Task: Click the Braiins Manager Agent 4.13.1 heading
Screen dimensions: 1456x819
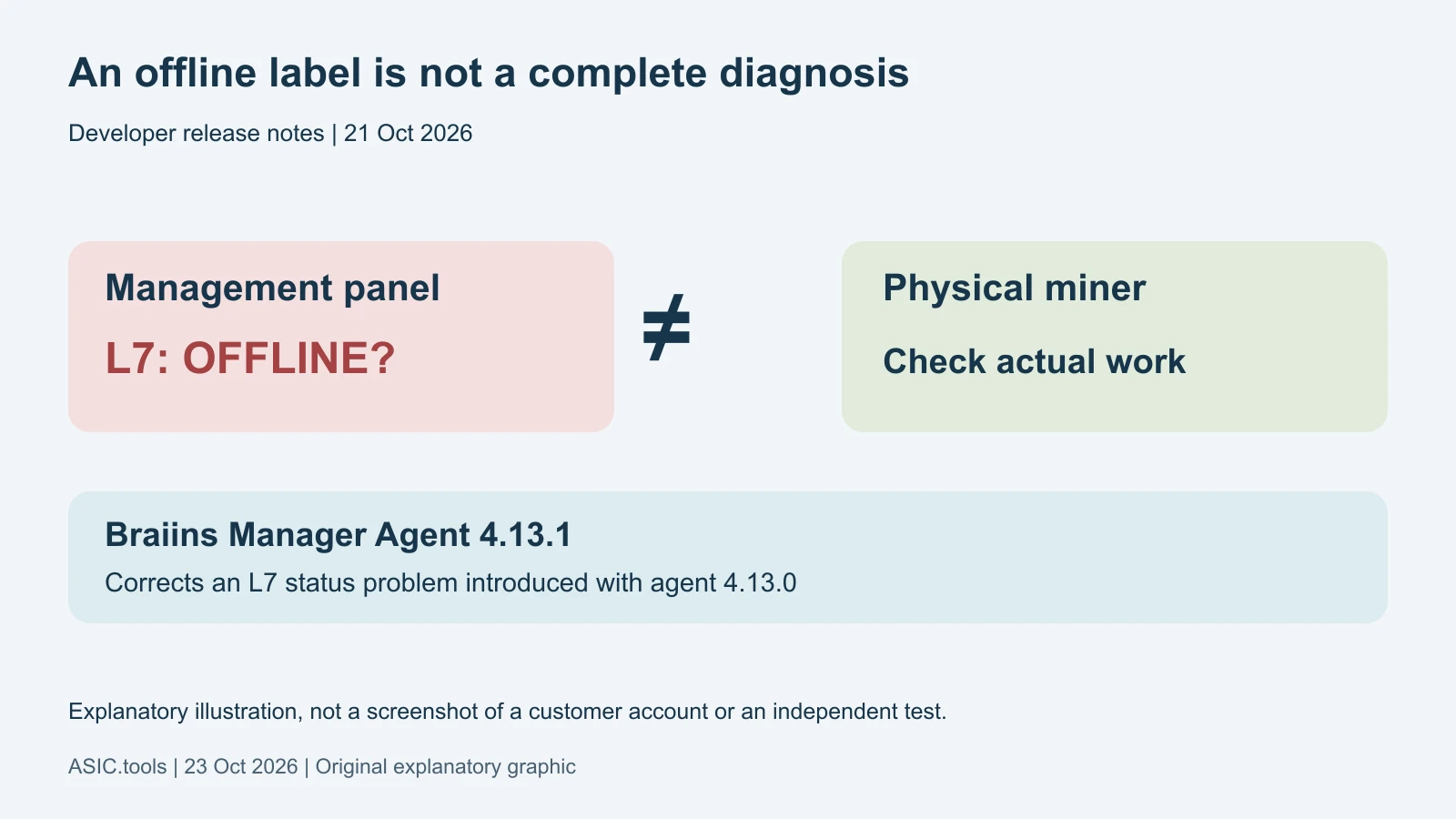Action: (339, 535)
